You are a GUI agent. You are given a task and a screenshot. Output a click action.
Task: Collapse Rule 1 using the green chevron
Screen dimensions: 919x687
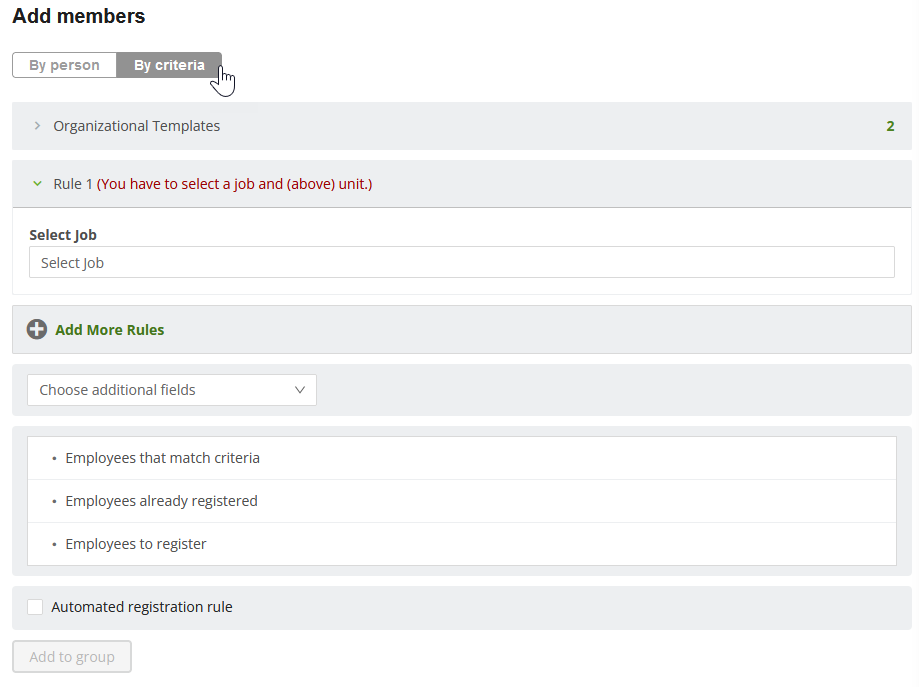pyautogui.click(x=38, y=184)
